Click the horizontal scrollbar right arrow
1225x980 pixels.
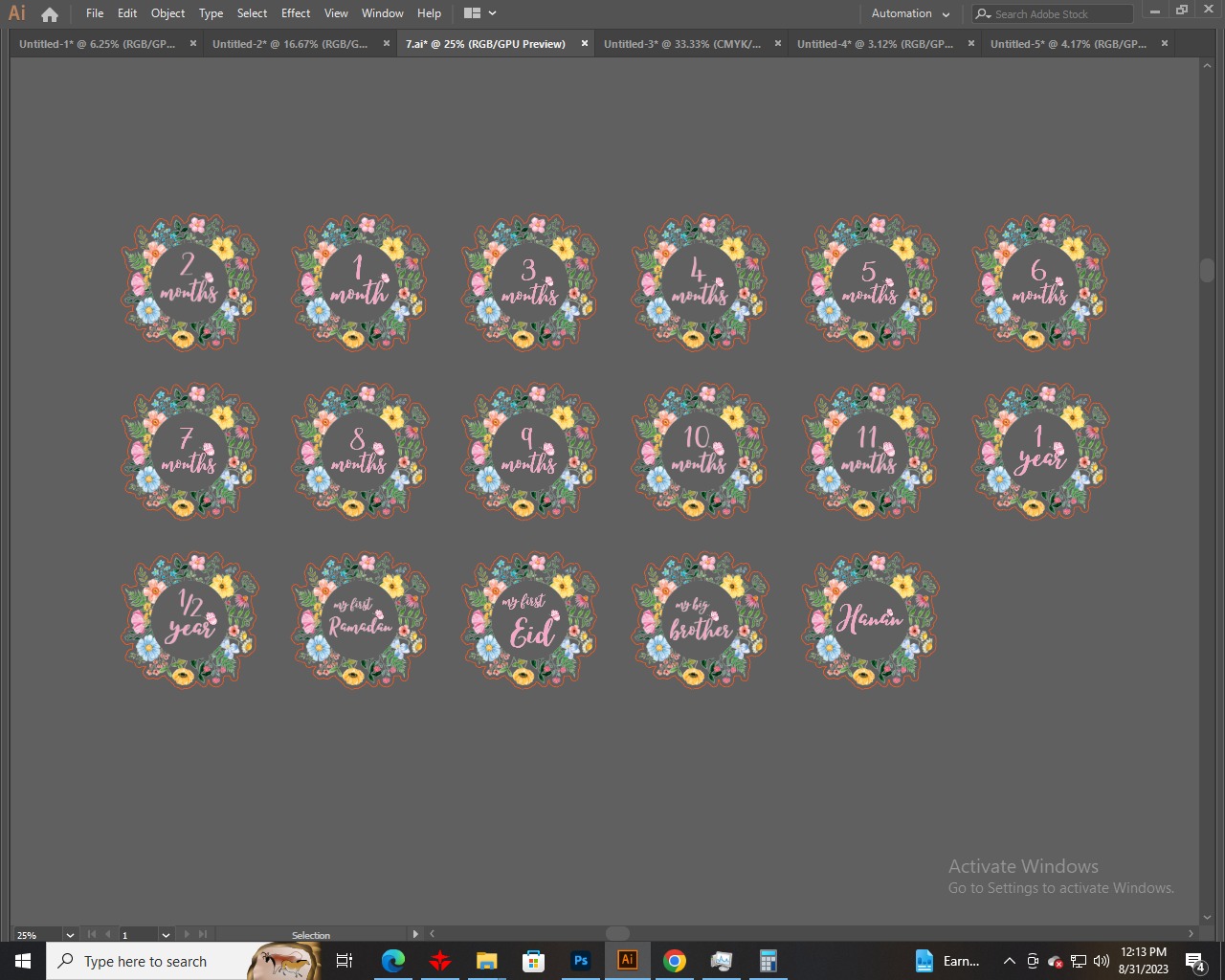click(x=1192, y=934)
